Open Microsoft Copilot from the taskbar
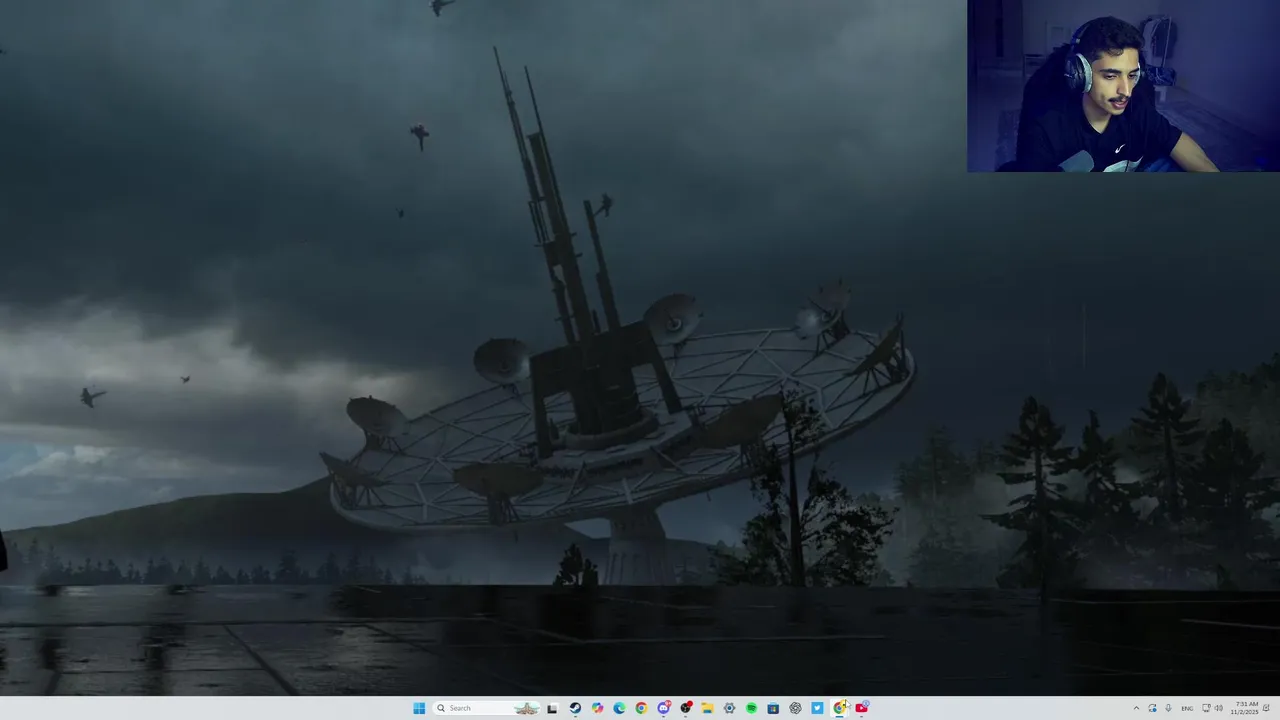Viewport: 1280px width, 720px height. [x=597, y=708]
